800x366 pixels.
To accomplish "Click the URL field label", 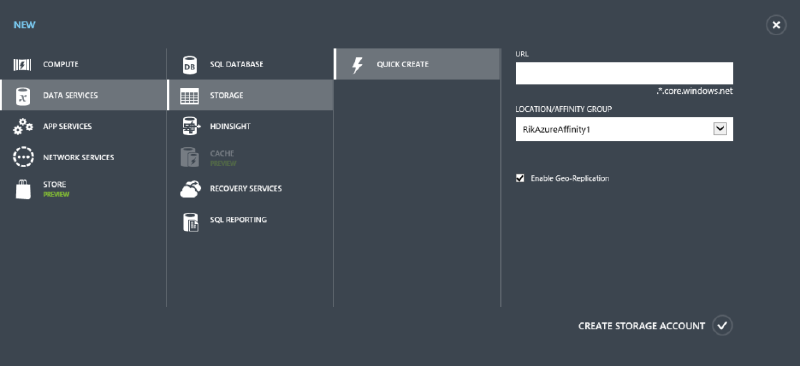I will tap(522, 54).
